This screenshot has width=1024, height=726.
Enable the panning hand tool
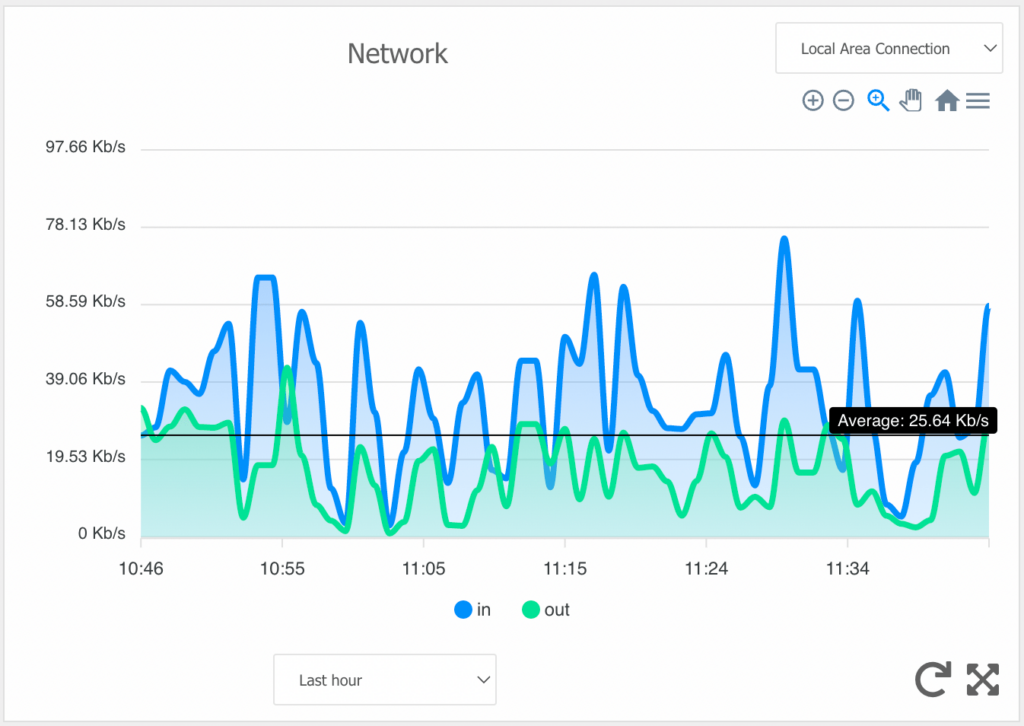coord(911,100)
